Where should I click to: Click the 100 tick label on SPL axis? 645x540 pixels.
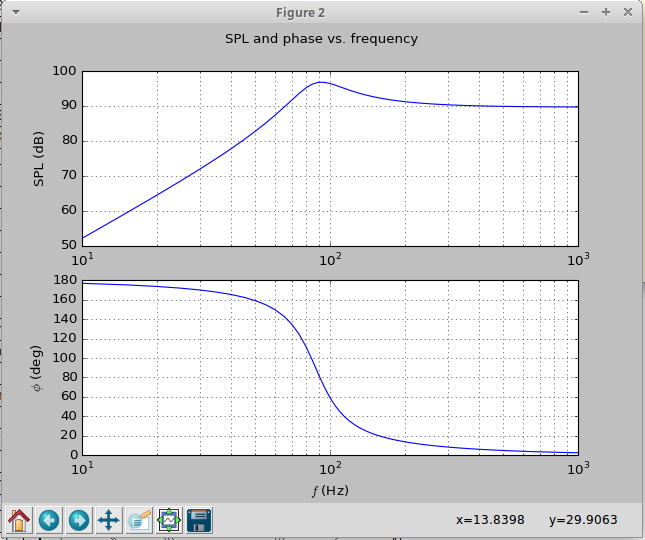click(65, 71)
